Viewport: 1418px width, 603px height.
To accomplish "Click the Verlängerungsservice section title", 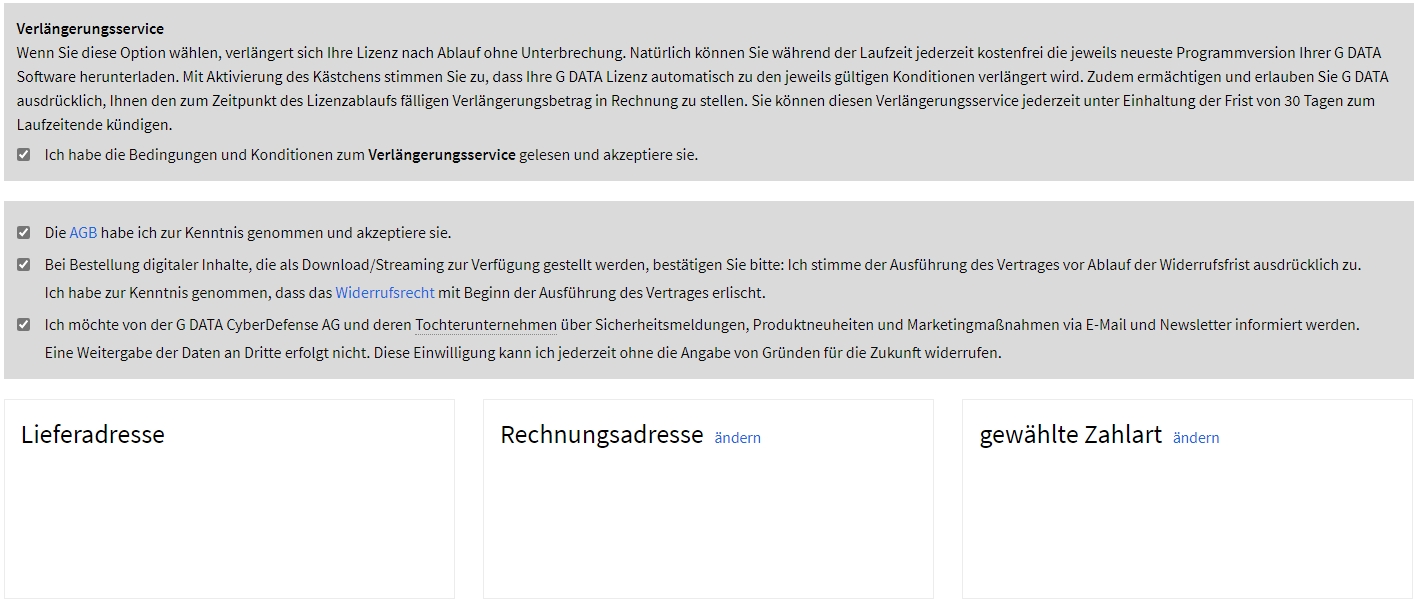I will coord(90,29).
